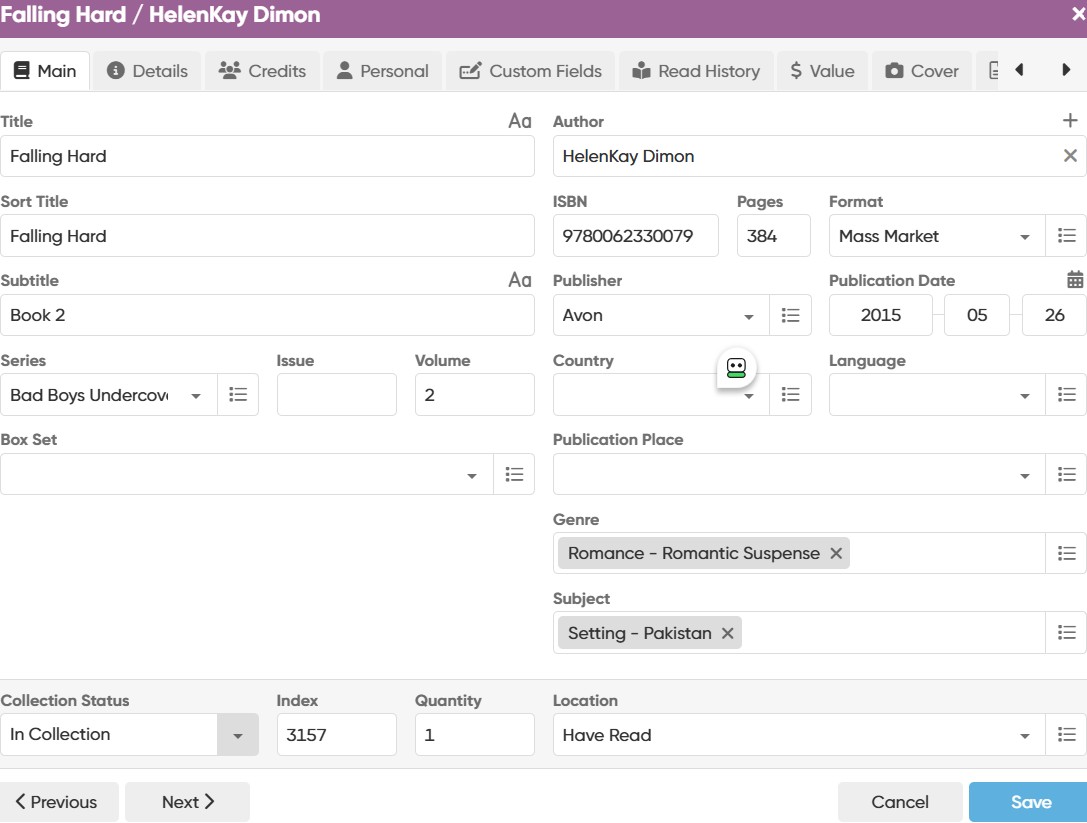Expand the Format dropdown showing Mass Market

(x=1024, y=237)
